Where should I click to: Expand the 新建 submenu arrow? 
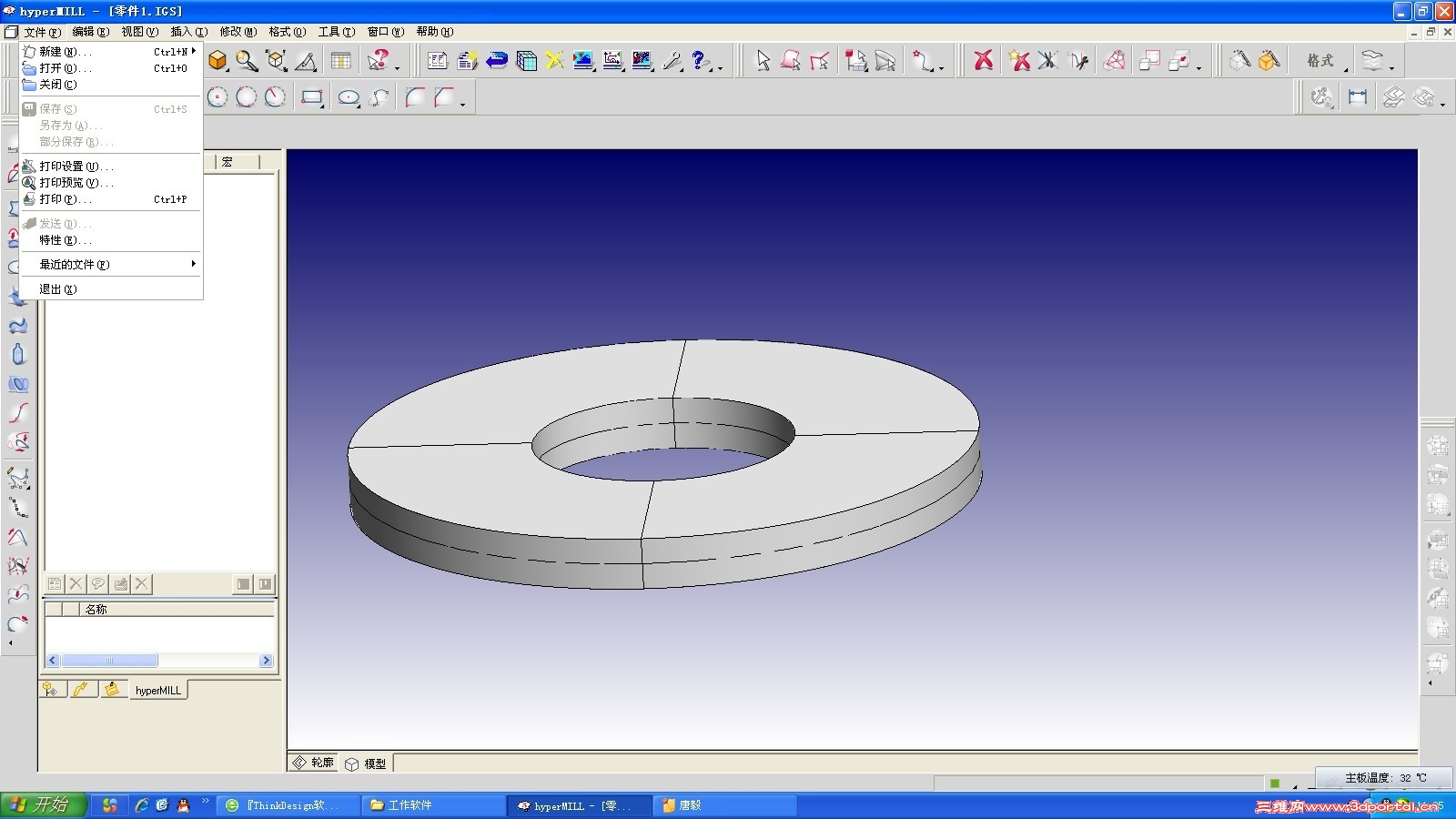point(194,51)
